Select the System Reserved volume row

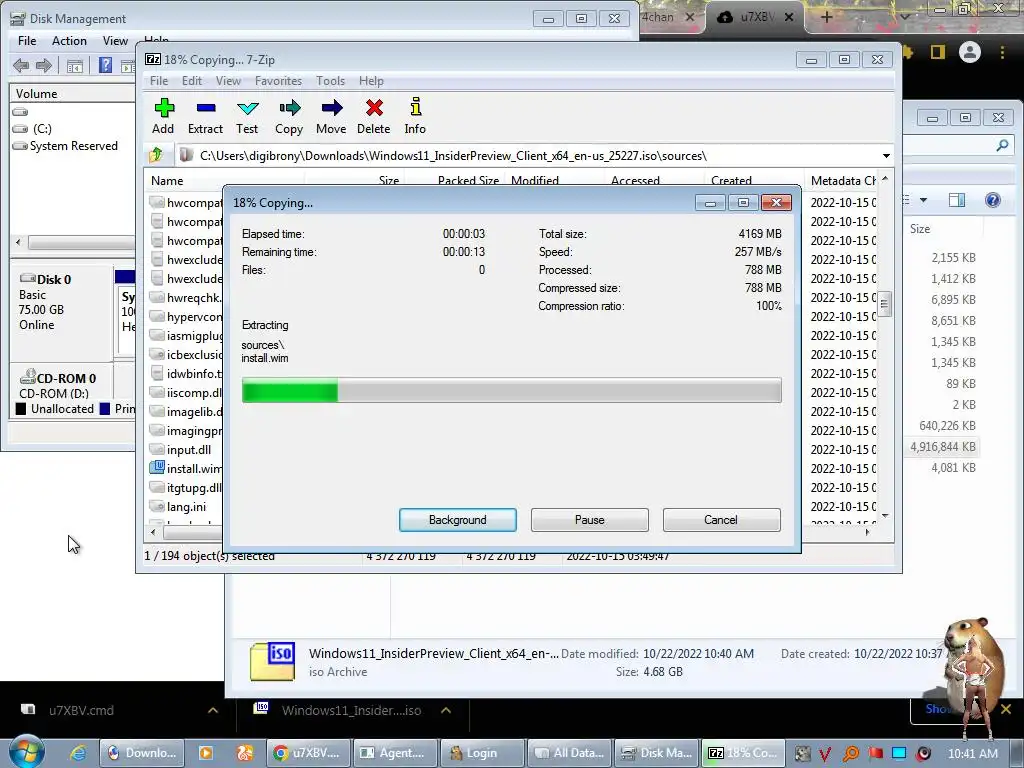[x=74, y=146]
